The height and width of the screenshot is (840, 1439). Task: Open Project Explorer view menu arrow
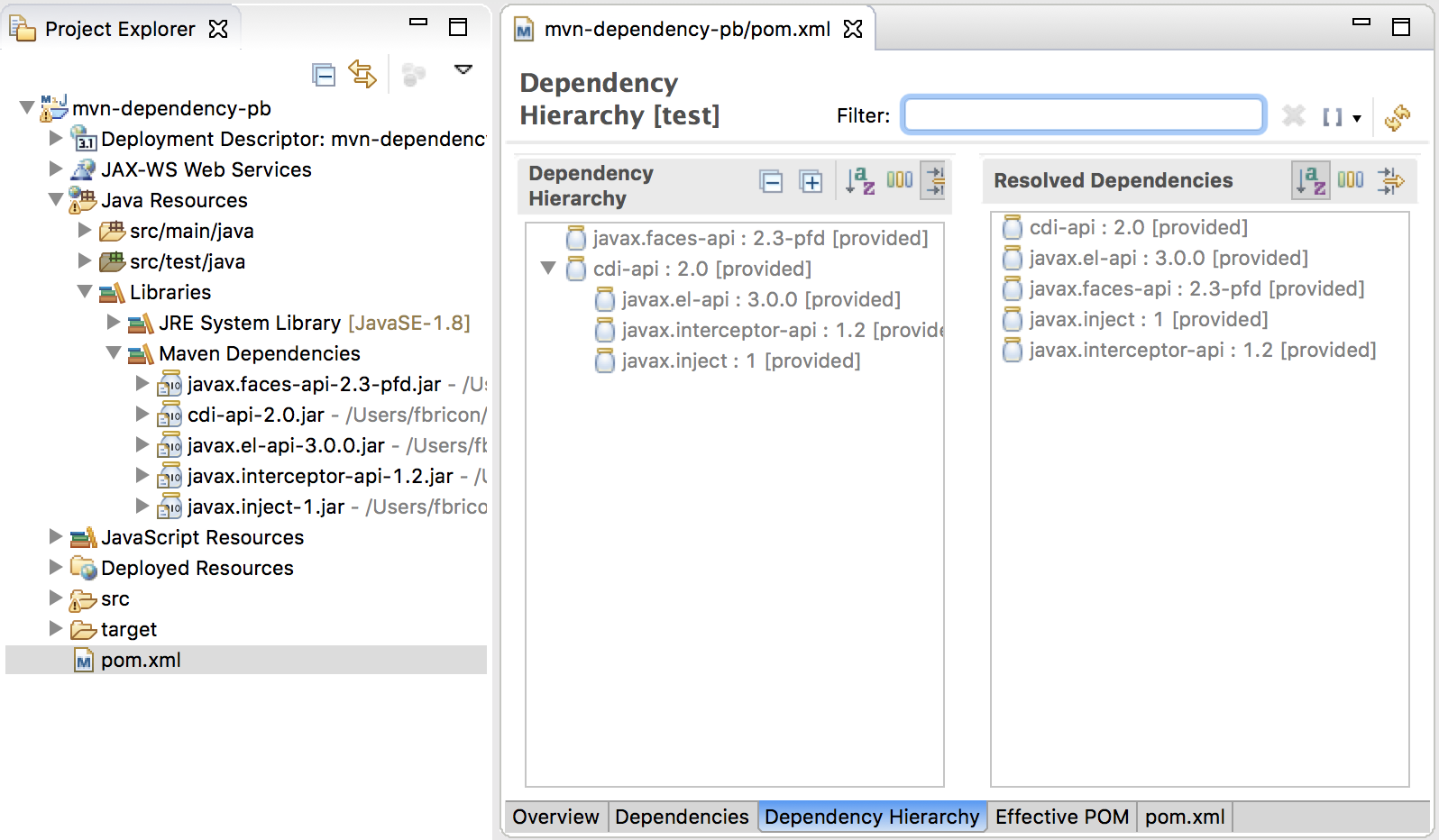tap(463, 70)
